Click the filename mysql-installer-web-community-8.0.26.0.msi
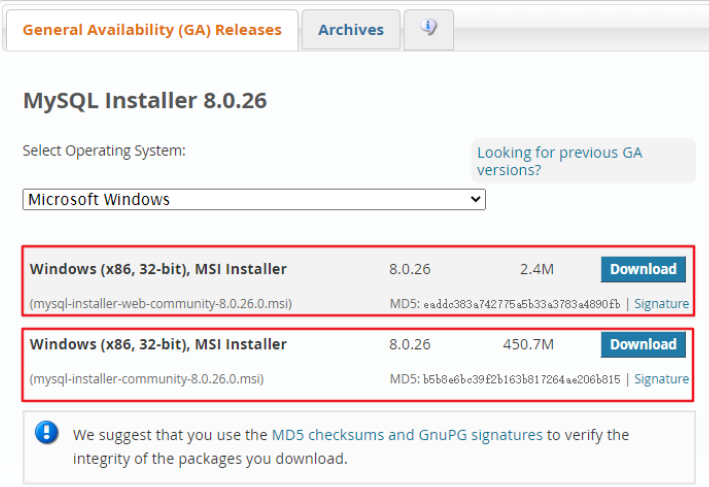 coord(161,303)
